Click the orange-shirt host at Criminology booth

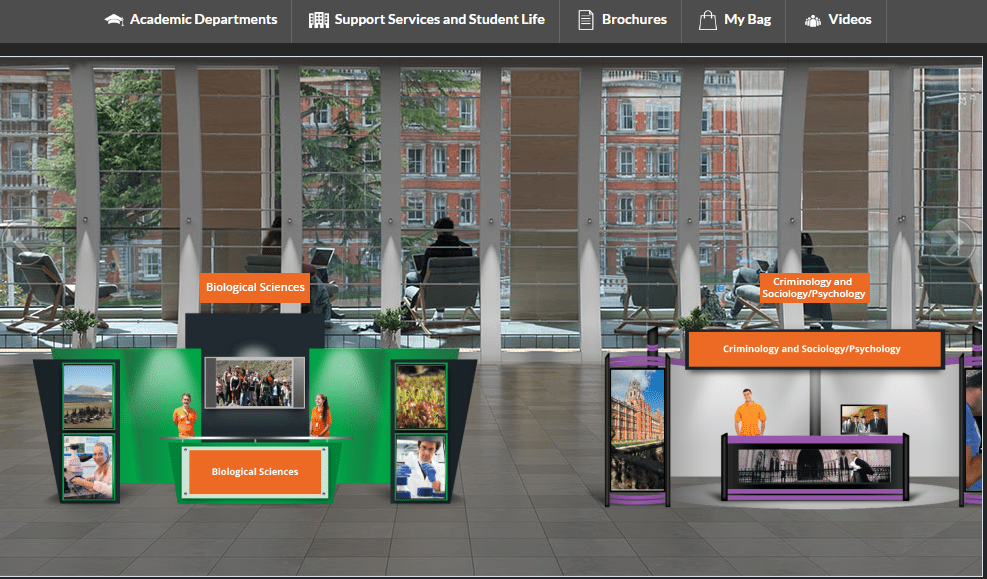click(x=749, y=411)
